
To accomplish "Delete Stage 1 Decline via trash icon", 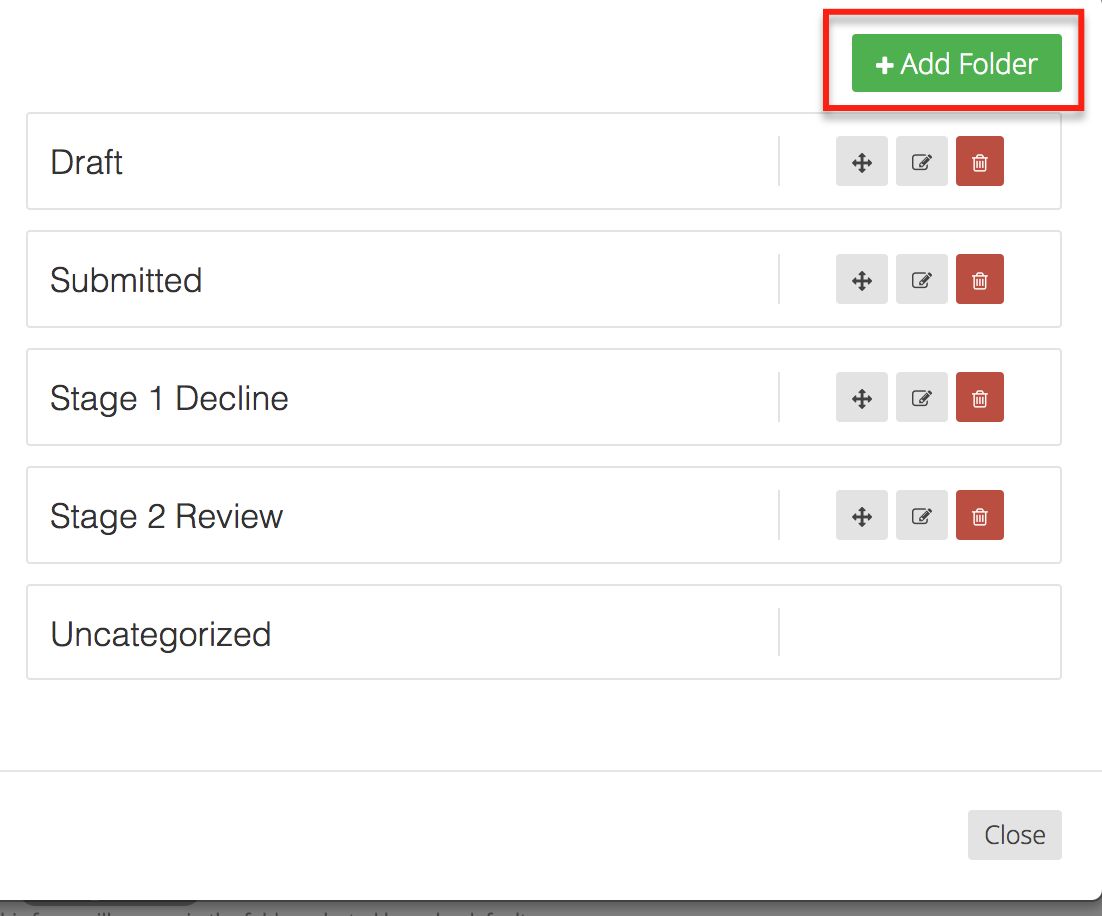I will click(x=980, y=397).
